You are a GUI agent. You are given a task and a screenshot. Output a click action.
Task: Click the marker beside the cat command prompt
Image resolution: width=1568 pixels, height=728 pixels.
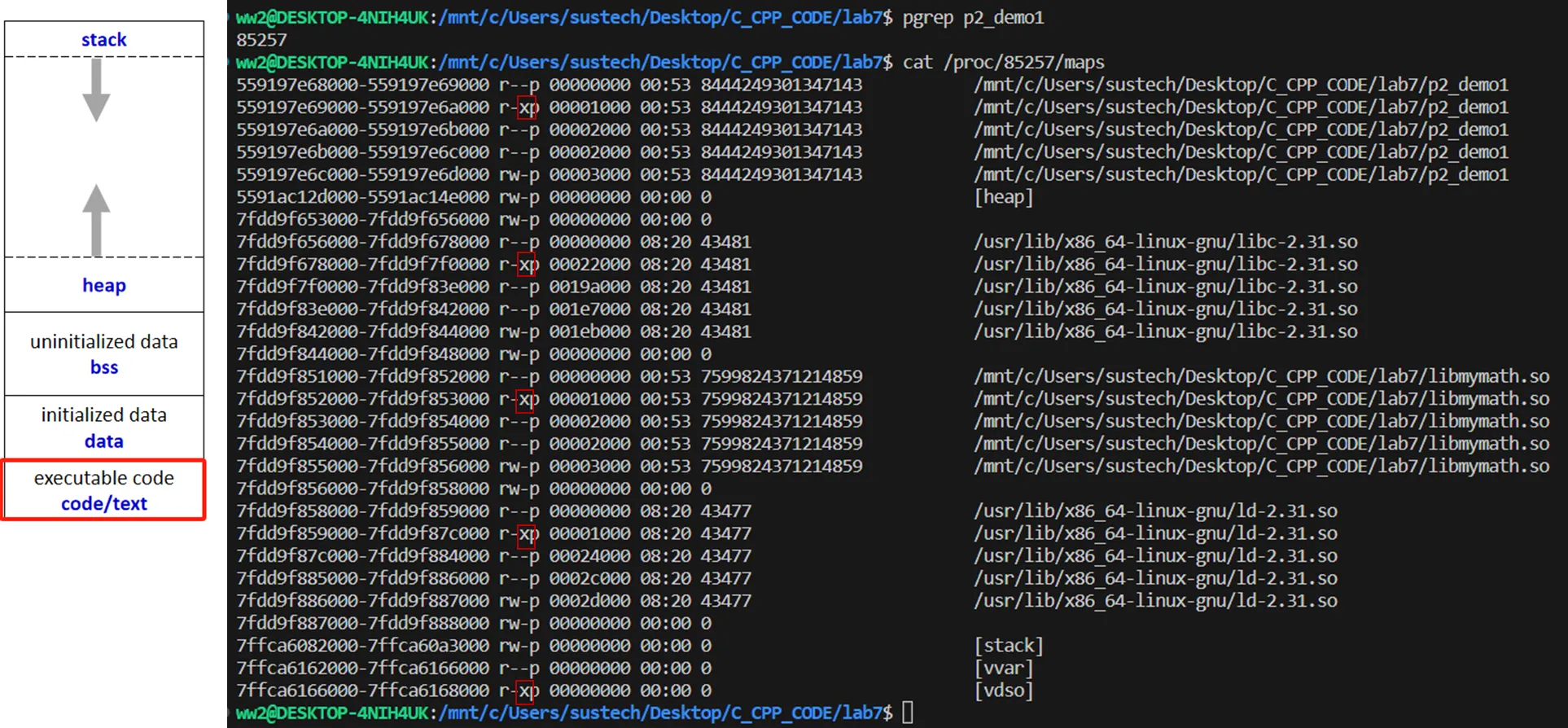[x=226, y=62]
